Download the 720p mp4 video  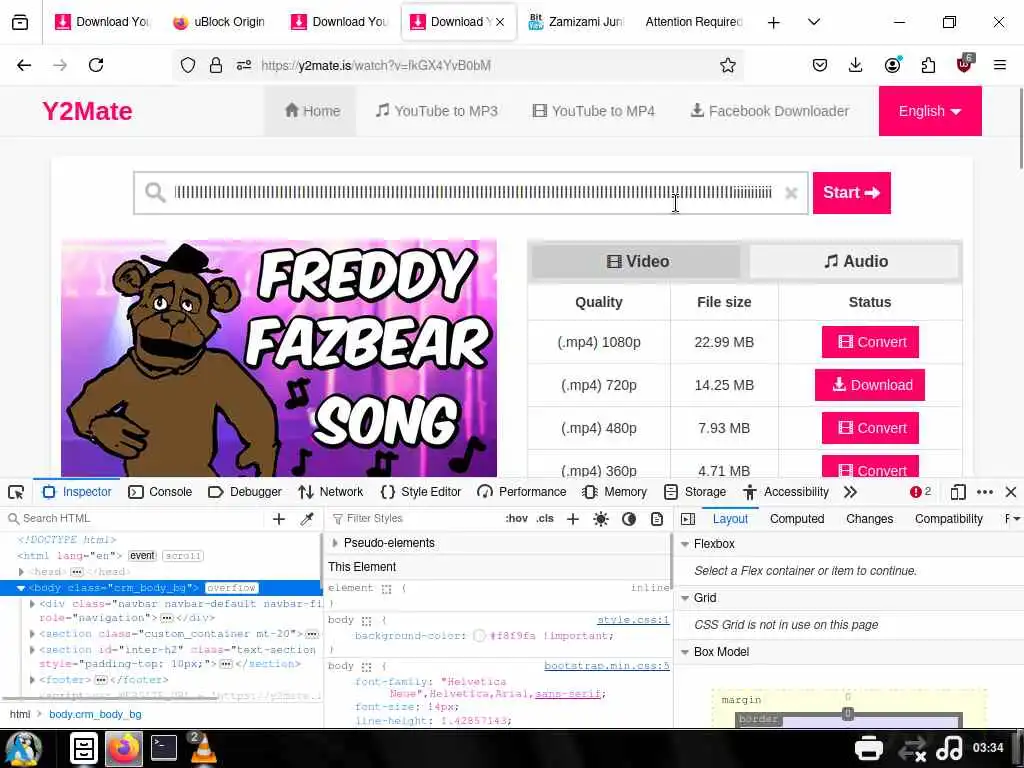870,385
